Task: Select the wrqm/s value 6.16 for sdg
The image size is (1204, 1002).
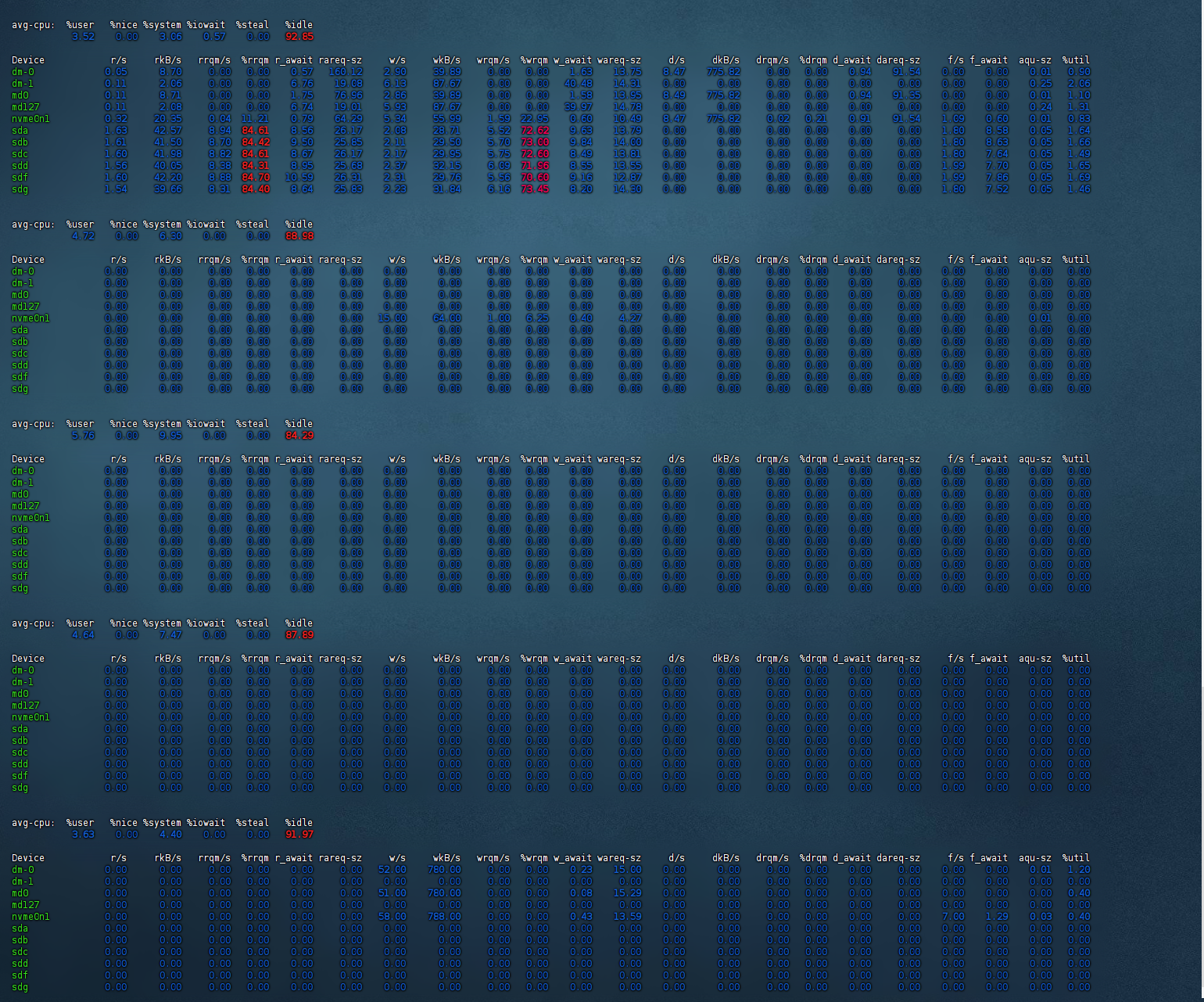Action: 499,189
